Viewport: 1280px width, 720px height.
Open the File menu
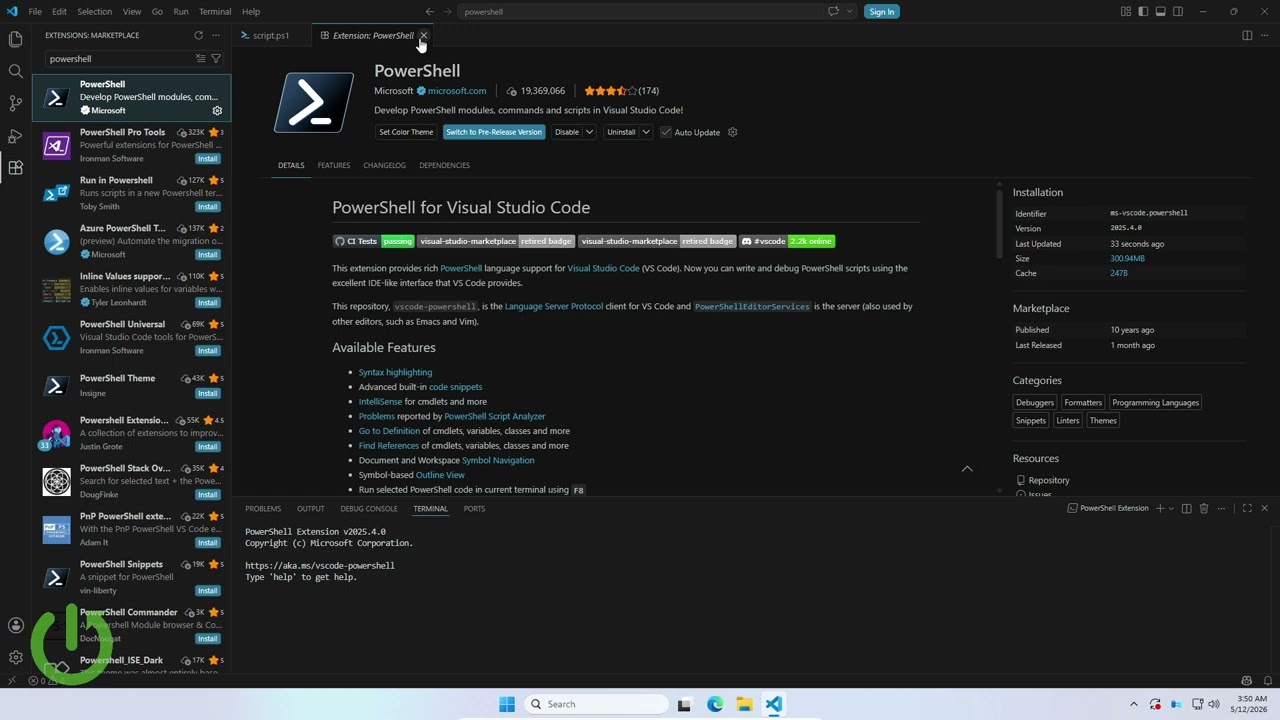(35, 12)
